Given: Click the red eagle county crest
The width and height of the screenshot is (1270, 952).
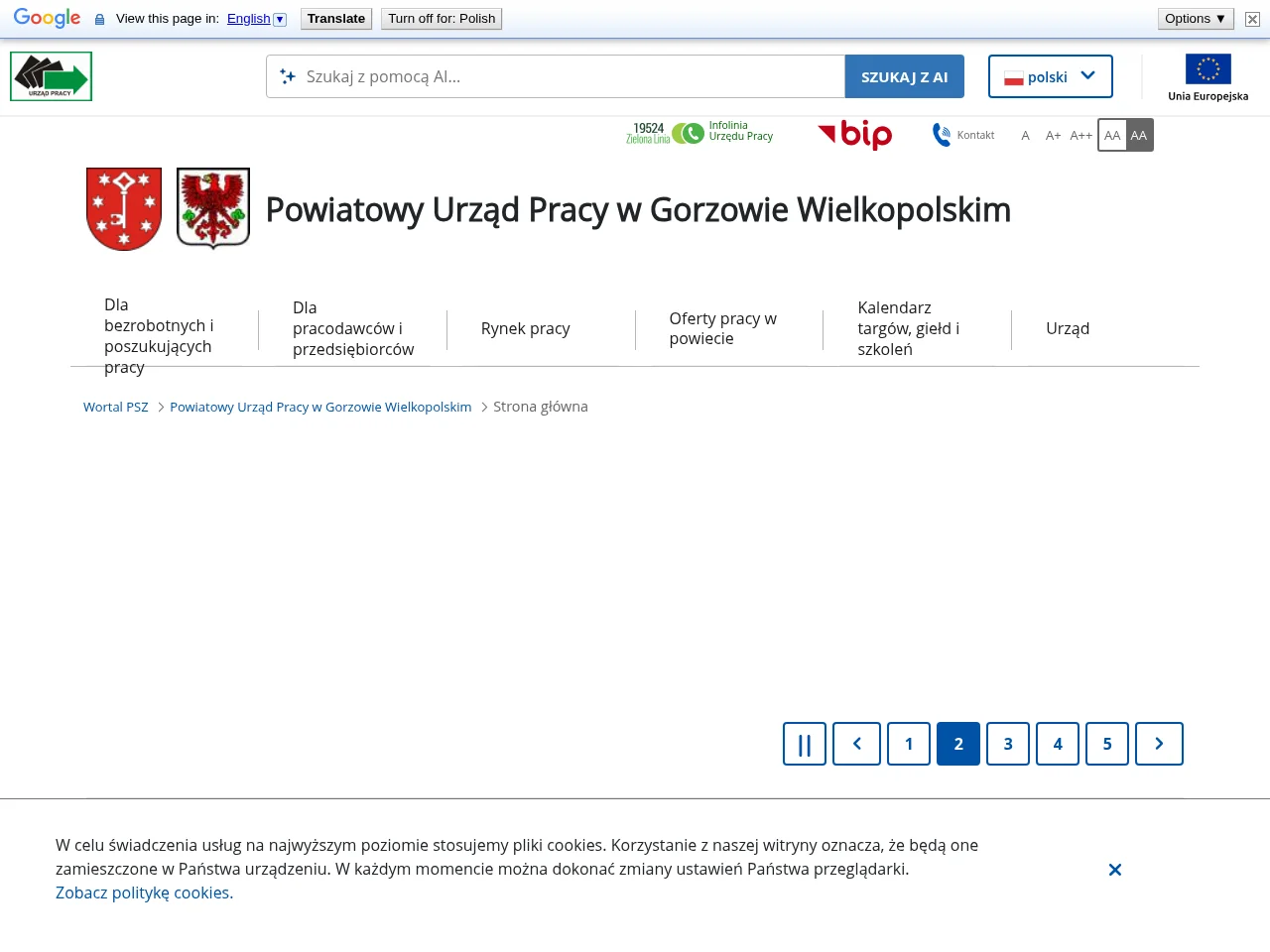Looking at the screenshot, I should pyautogui.click(x=213, y=208).
